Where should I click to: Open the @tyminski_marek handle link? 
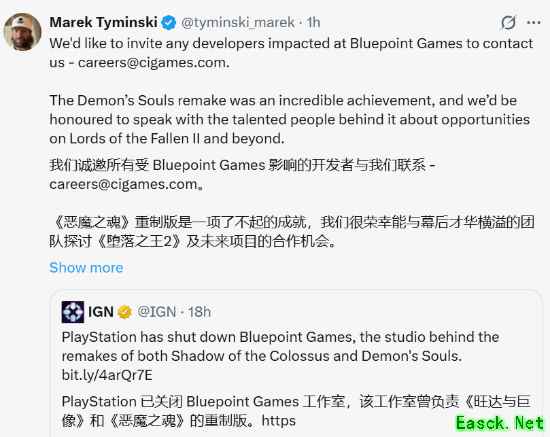tap(238, 23)
